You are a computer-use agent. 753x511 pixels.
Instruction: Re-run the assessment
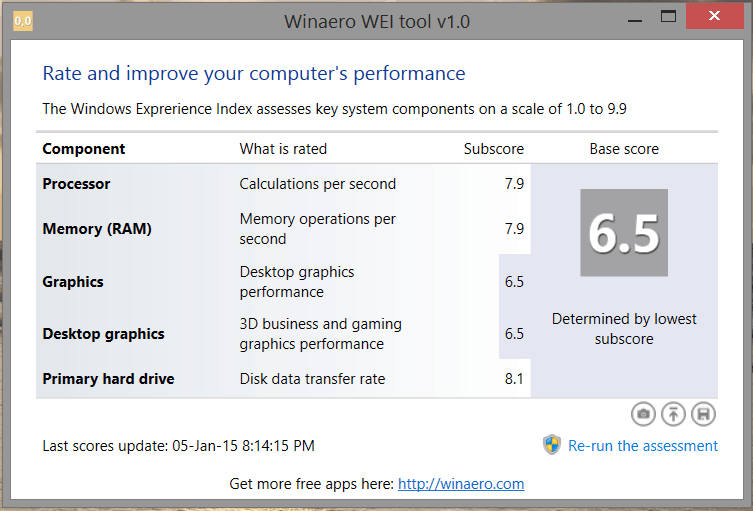click(x=643, y=446)
